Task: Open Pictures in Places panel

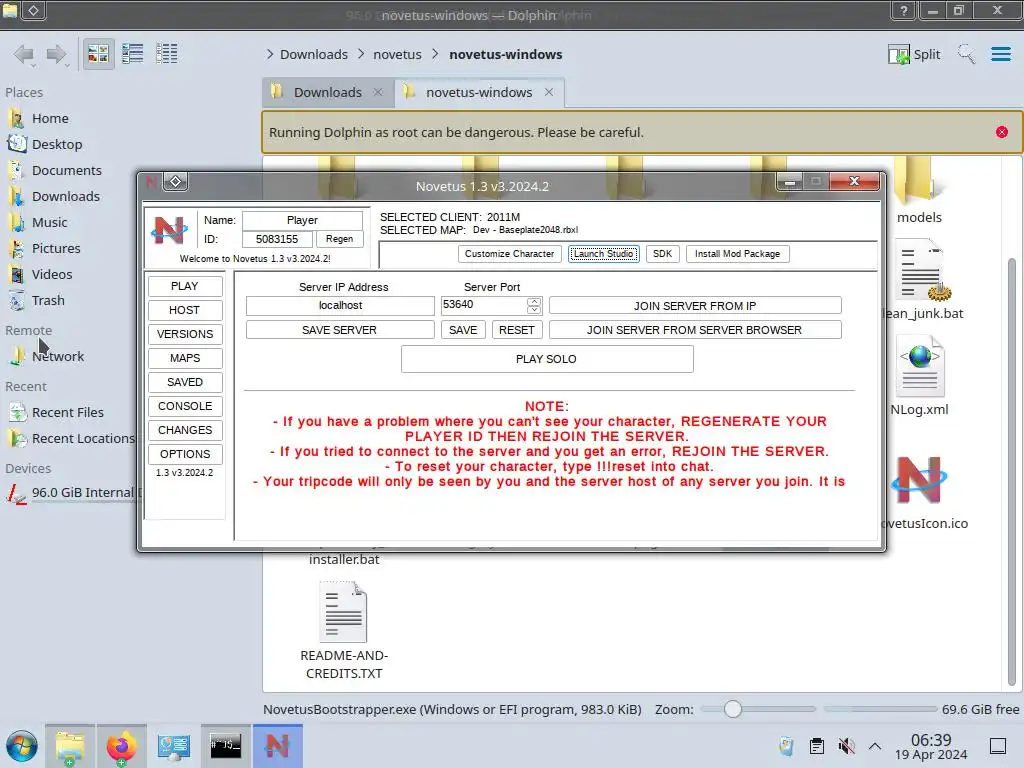Action: 56,249
